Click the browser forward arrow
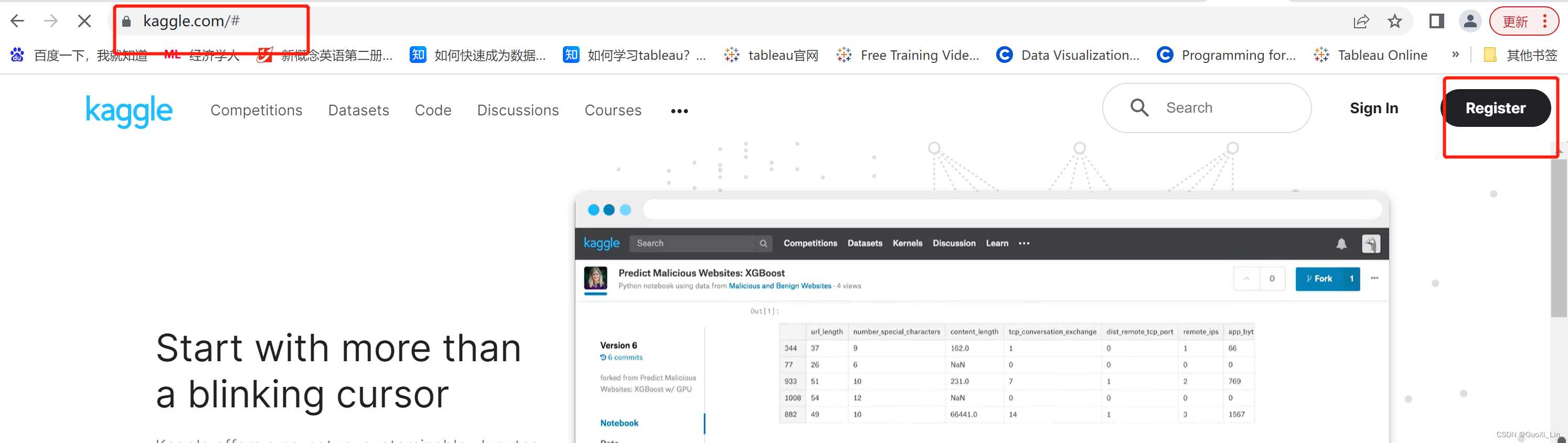Screen dimensions: 1568x443 [x=51, y=21]
